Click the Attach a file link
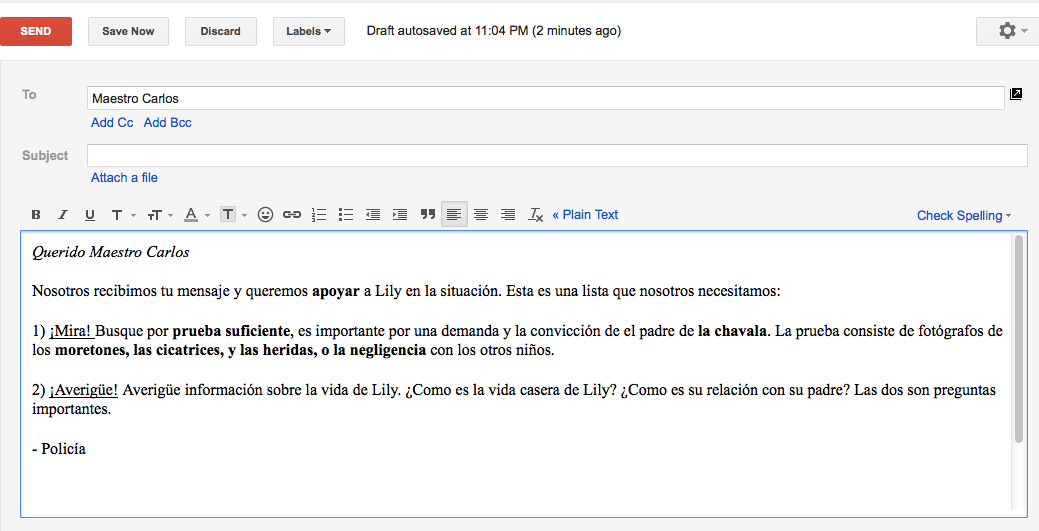Screen dimensions: 1039x531 click(x=124, y=178)
